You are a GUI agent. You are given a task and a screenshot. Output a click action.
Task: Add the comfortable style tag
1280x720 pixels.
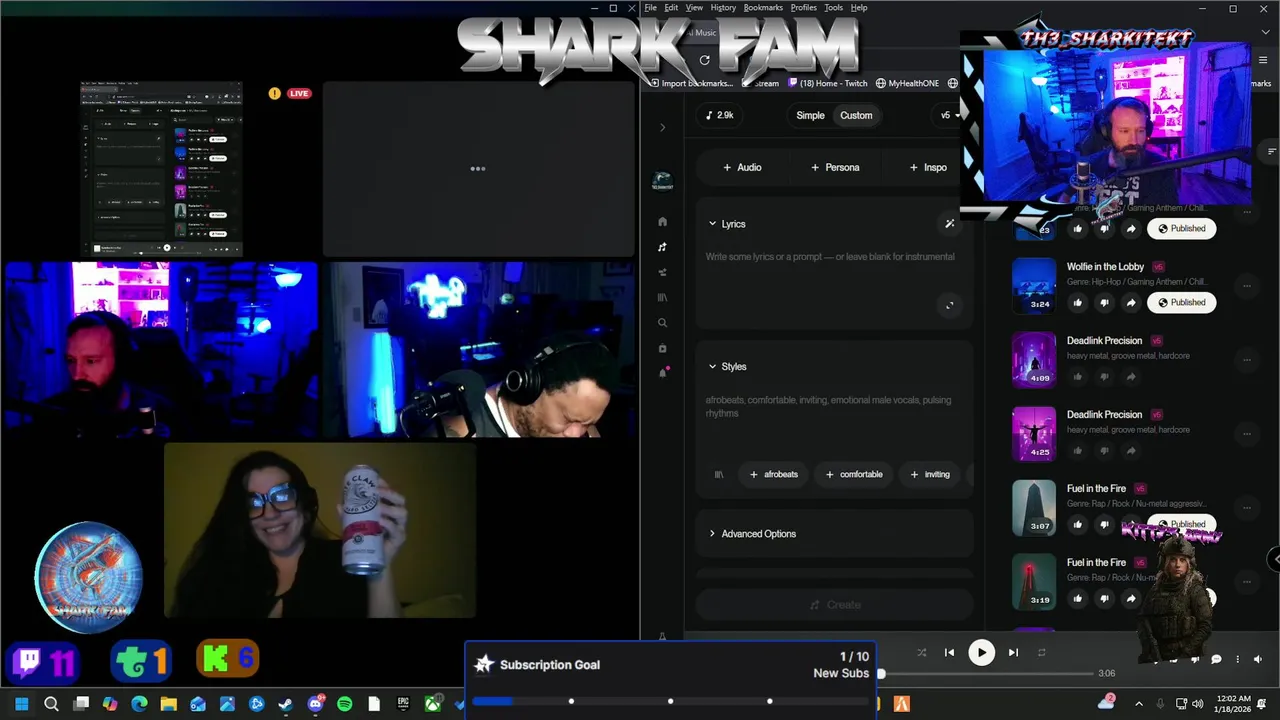point(854,474)
